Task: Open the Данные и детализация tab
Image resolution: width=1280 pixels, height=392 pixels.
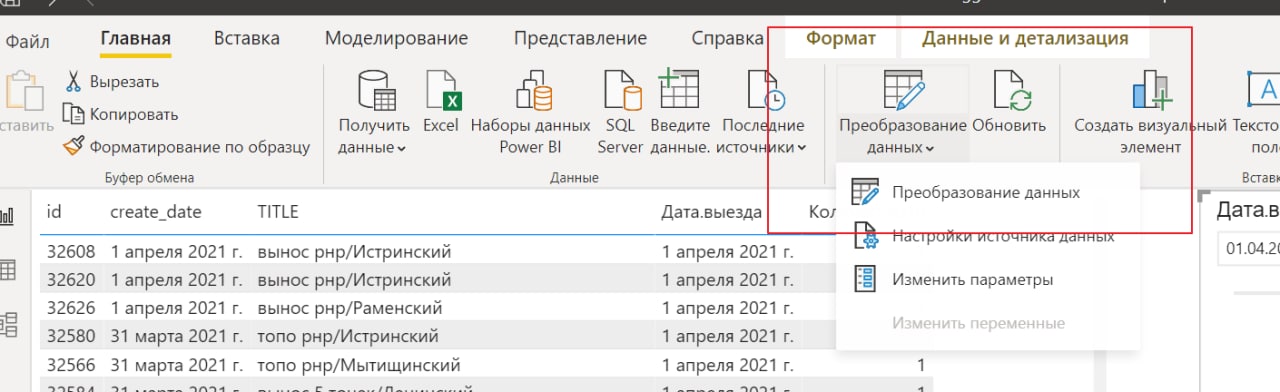Action: (1025, 39)
